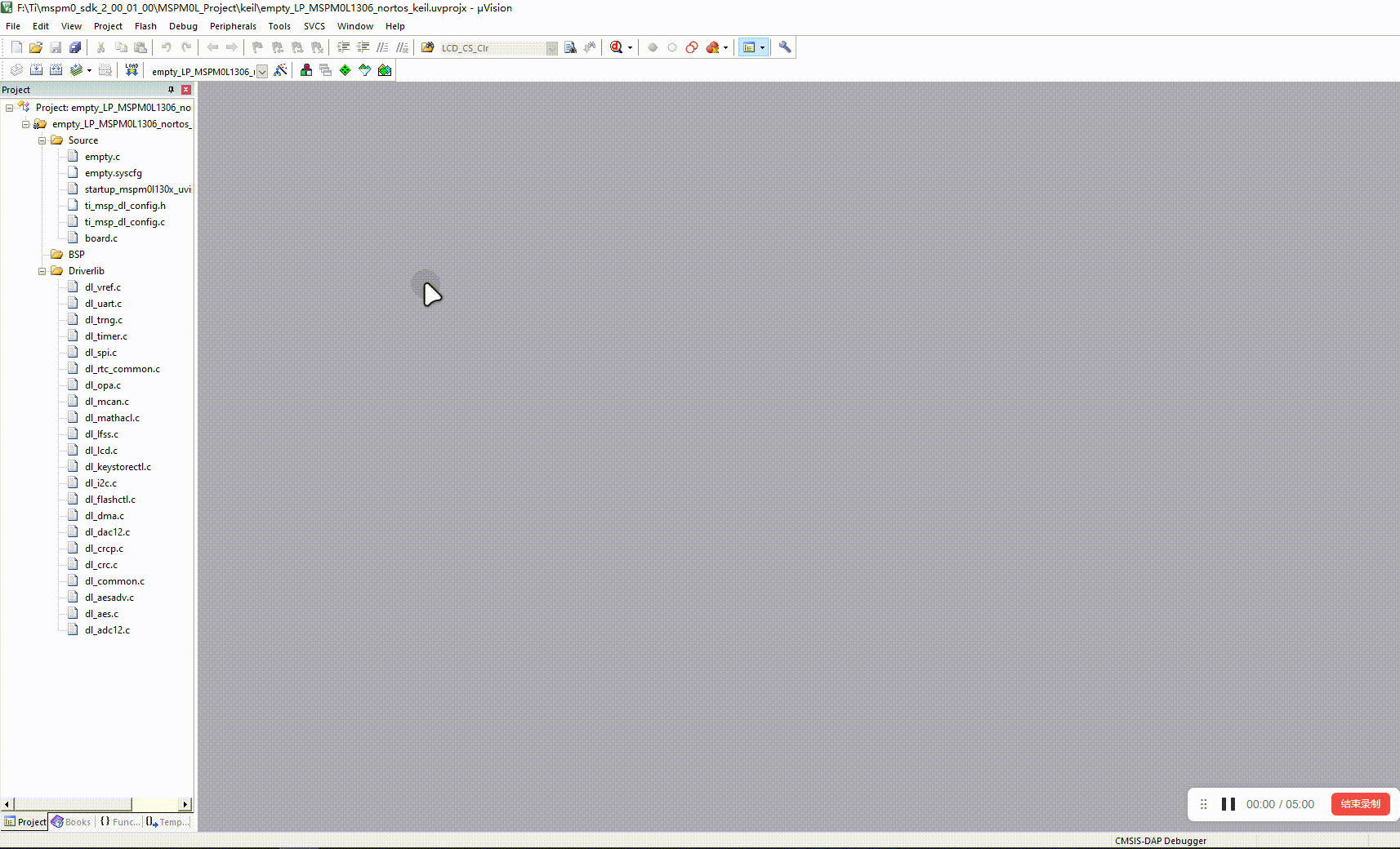Click the Indent selection icon
This screenshot has width=1400, height=849.
point(343,47)
